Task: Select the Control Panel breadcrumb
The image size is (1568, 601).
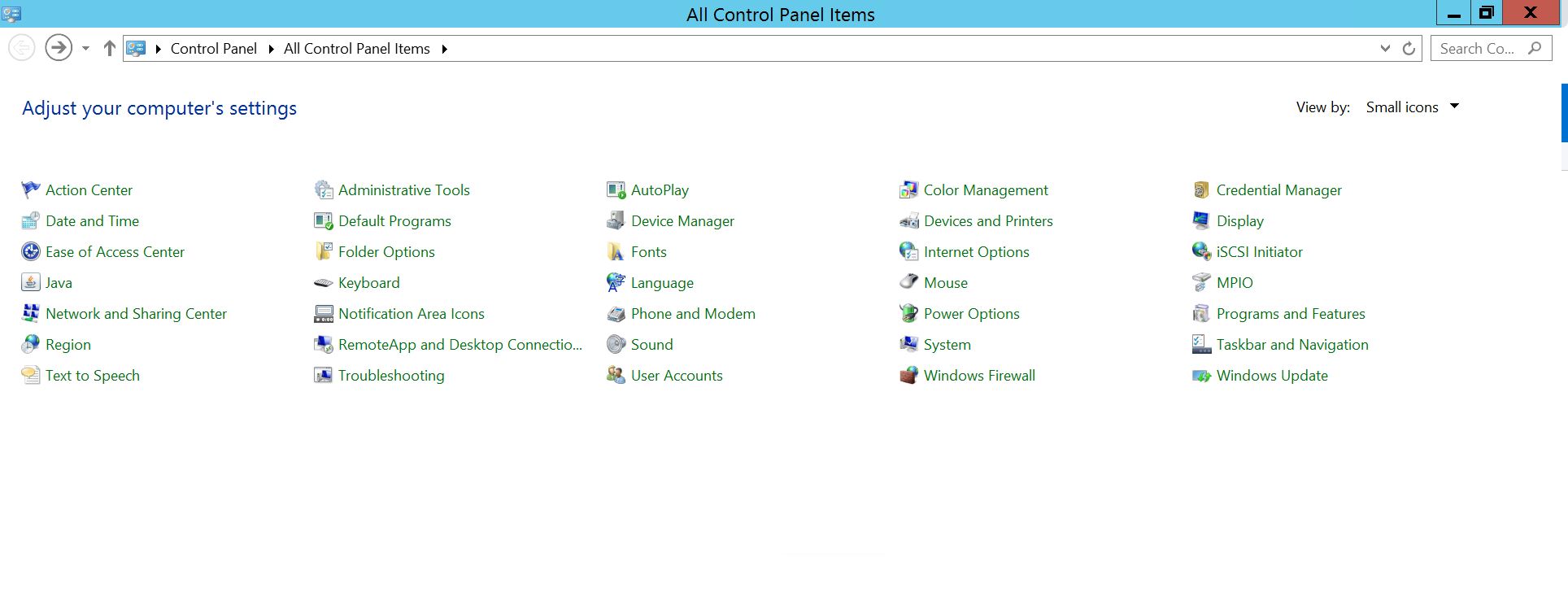Action: 214,49
